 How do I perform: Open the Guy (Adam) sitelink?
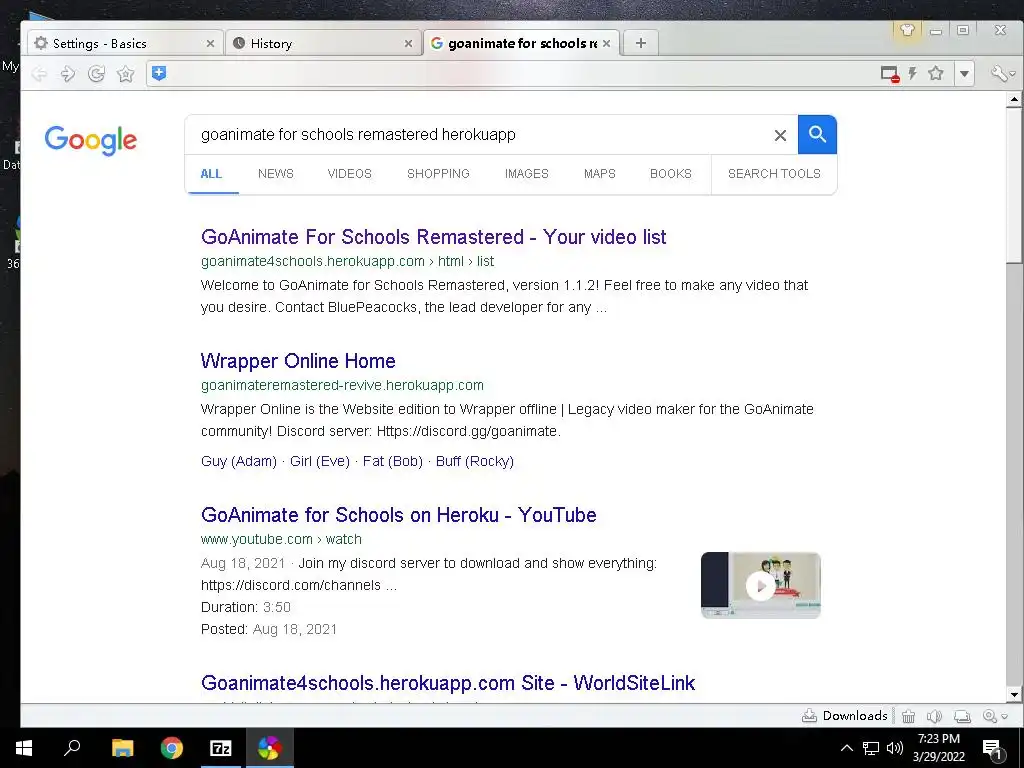(239, 461)
